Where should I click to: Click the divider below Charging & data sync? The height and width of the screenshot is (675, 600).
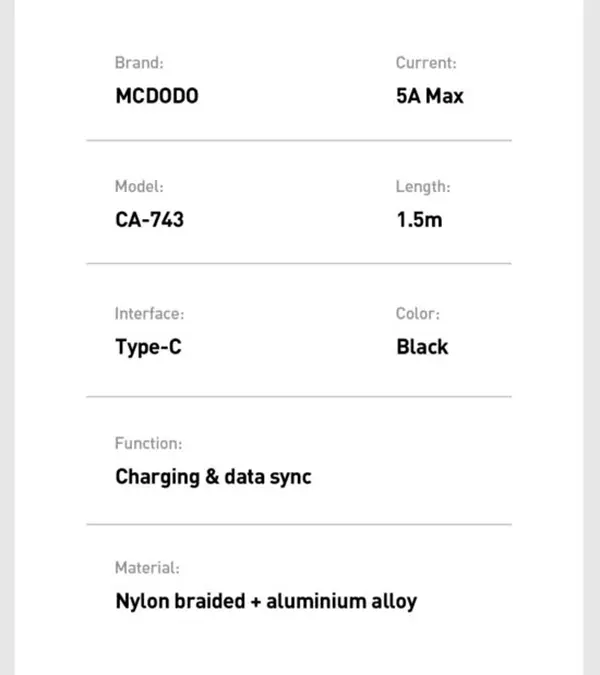tap(299, 524)
